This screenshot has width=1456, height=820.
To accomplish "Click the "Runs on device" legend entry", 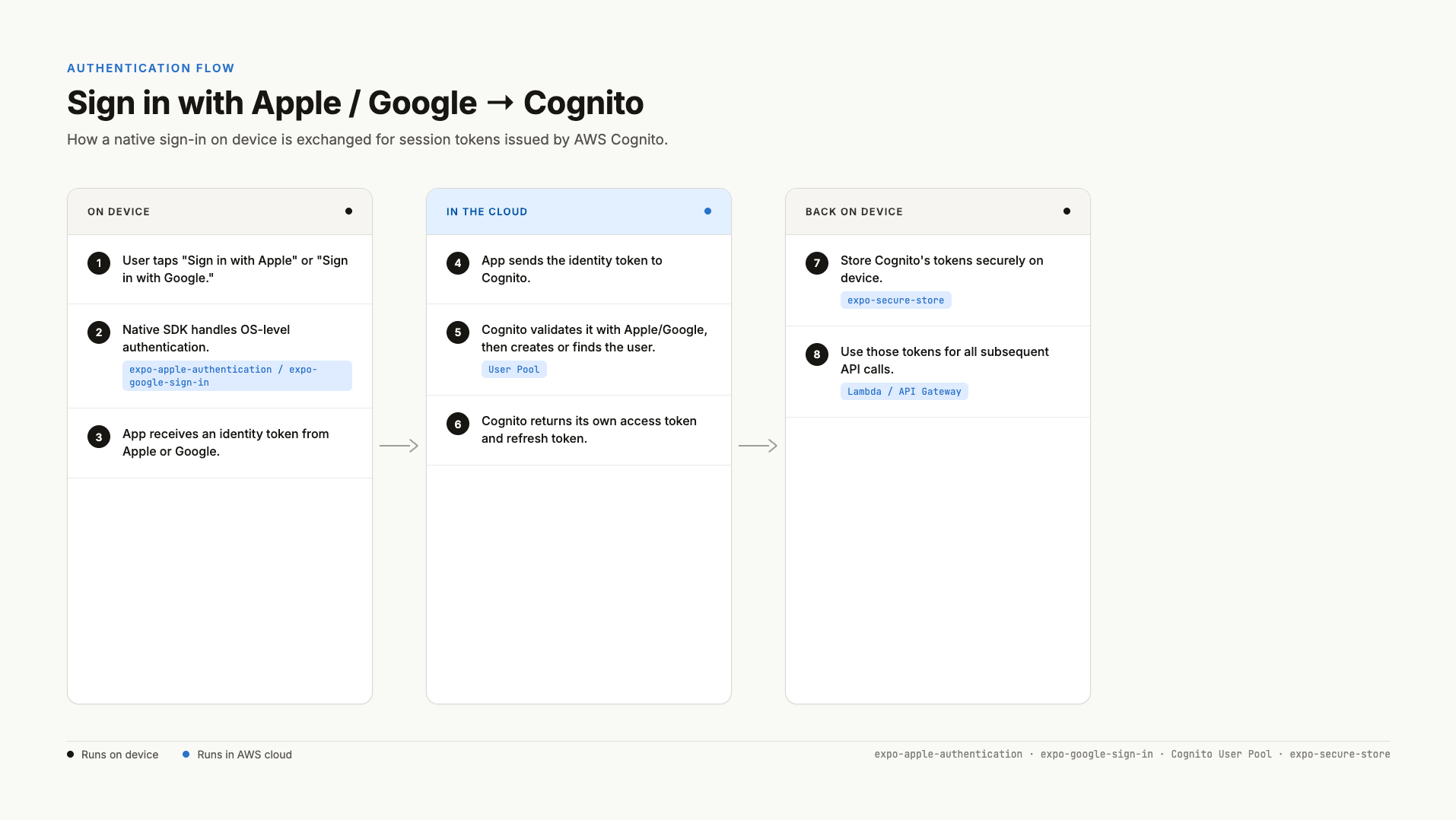I will click(113, 755).
